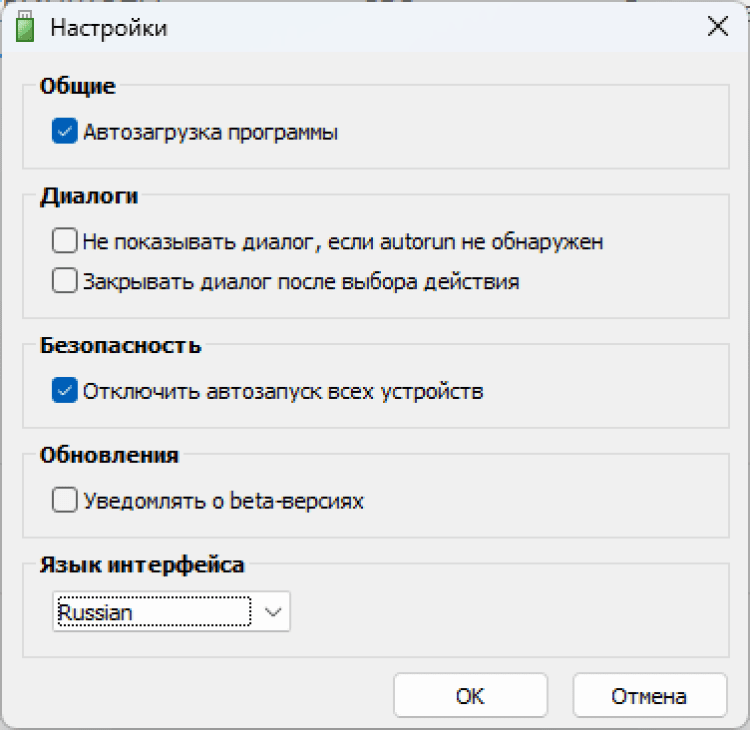Close the Настройки dialog window
This screenshot has height=730, width=750.
pos(717,27)
